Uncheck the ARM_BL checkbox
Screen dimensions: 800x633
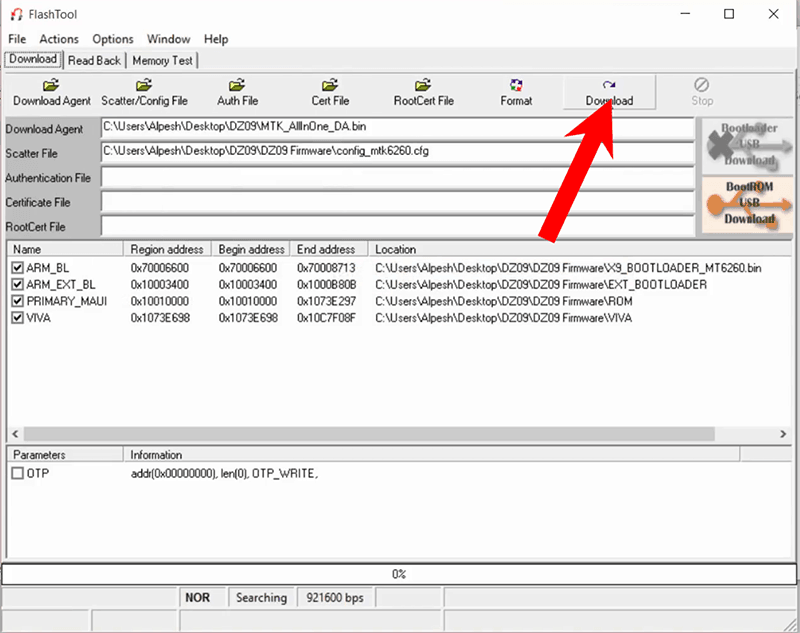click(x=18, y=268)
